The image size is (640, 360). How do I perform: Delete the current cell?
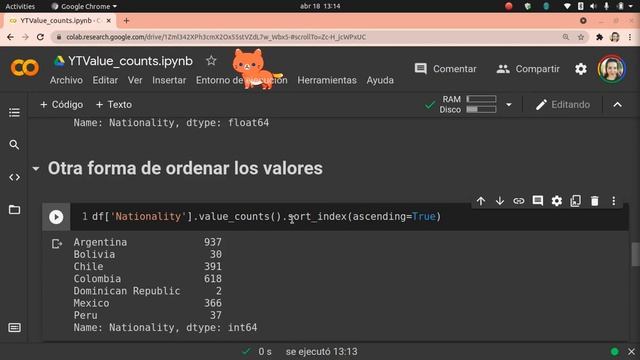coord(595,201)
